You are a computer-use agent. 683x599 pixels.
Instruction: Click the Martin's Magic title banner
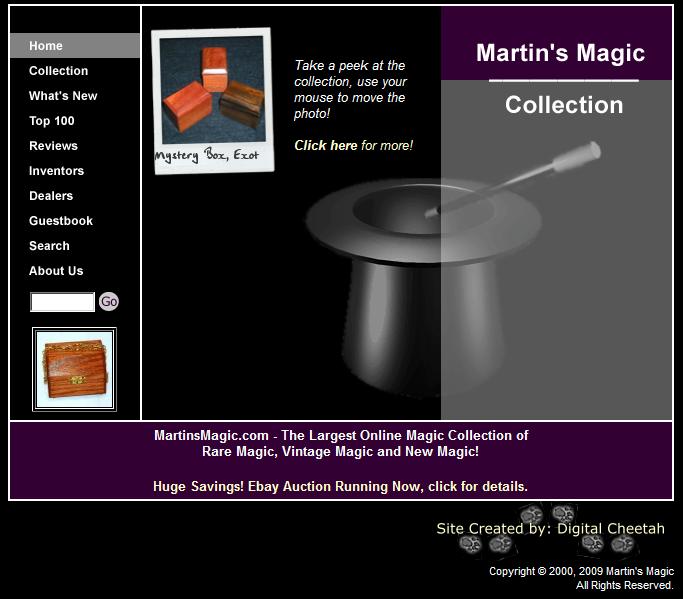pyautogui.click(x=560, y=53)
